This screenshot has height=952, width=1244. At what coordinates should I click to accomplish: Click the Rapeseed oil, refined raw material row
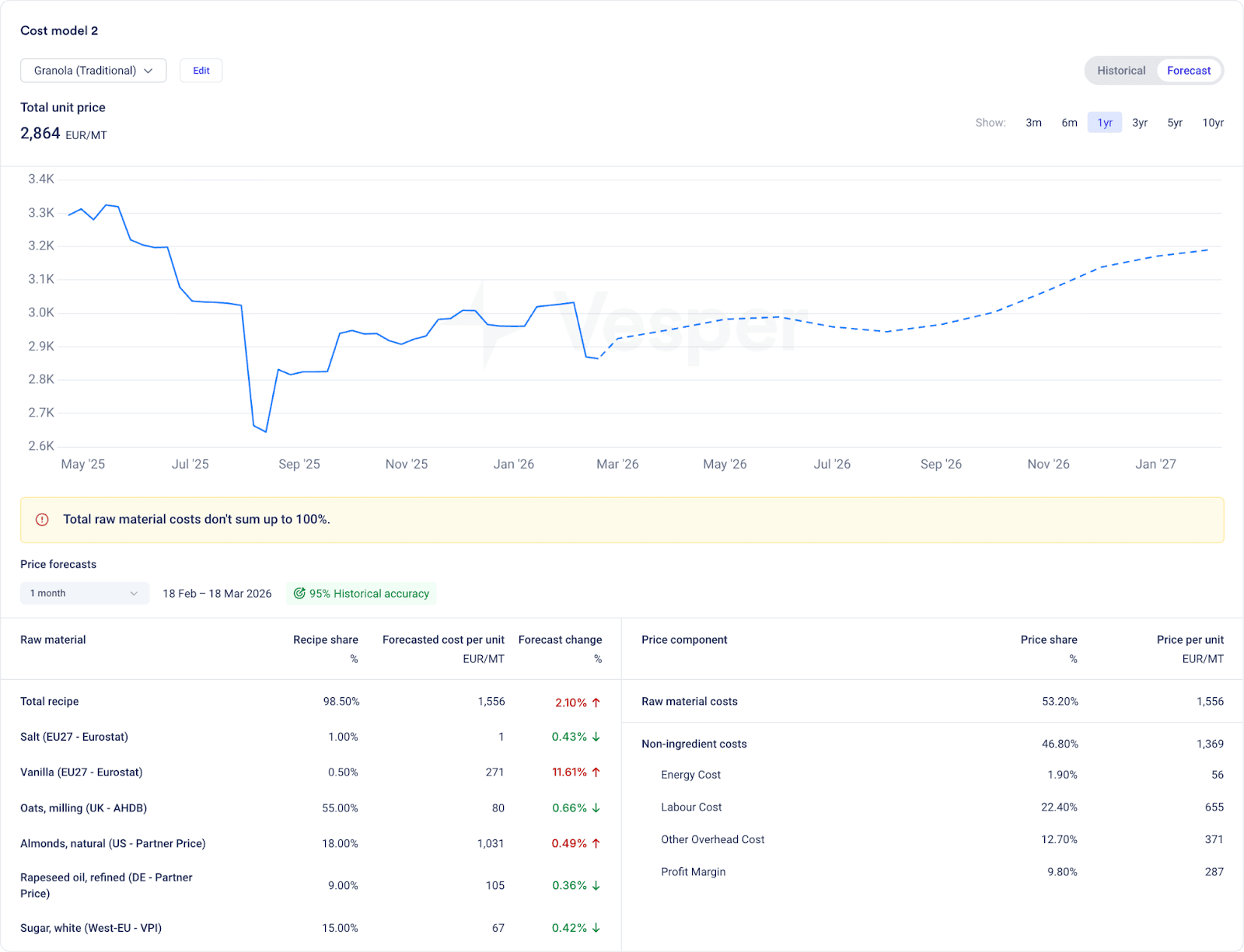[107, 885]
